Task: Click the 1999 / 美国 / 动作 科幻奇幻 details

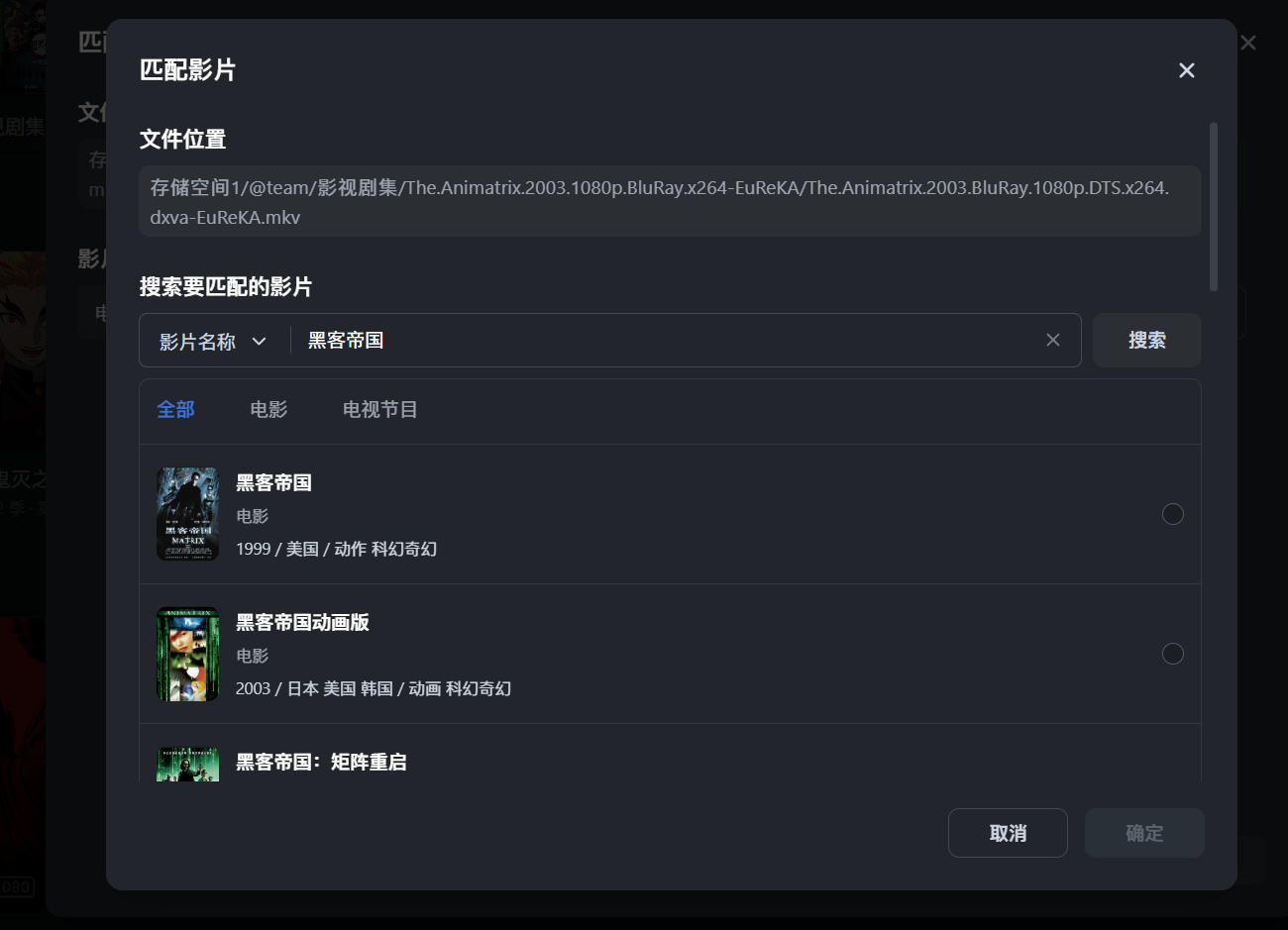Action: click(x=336, y=549)
